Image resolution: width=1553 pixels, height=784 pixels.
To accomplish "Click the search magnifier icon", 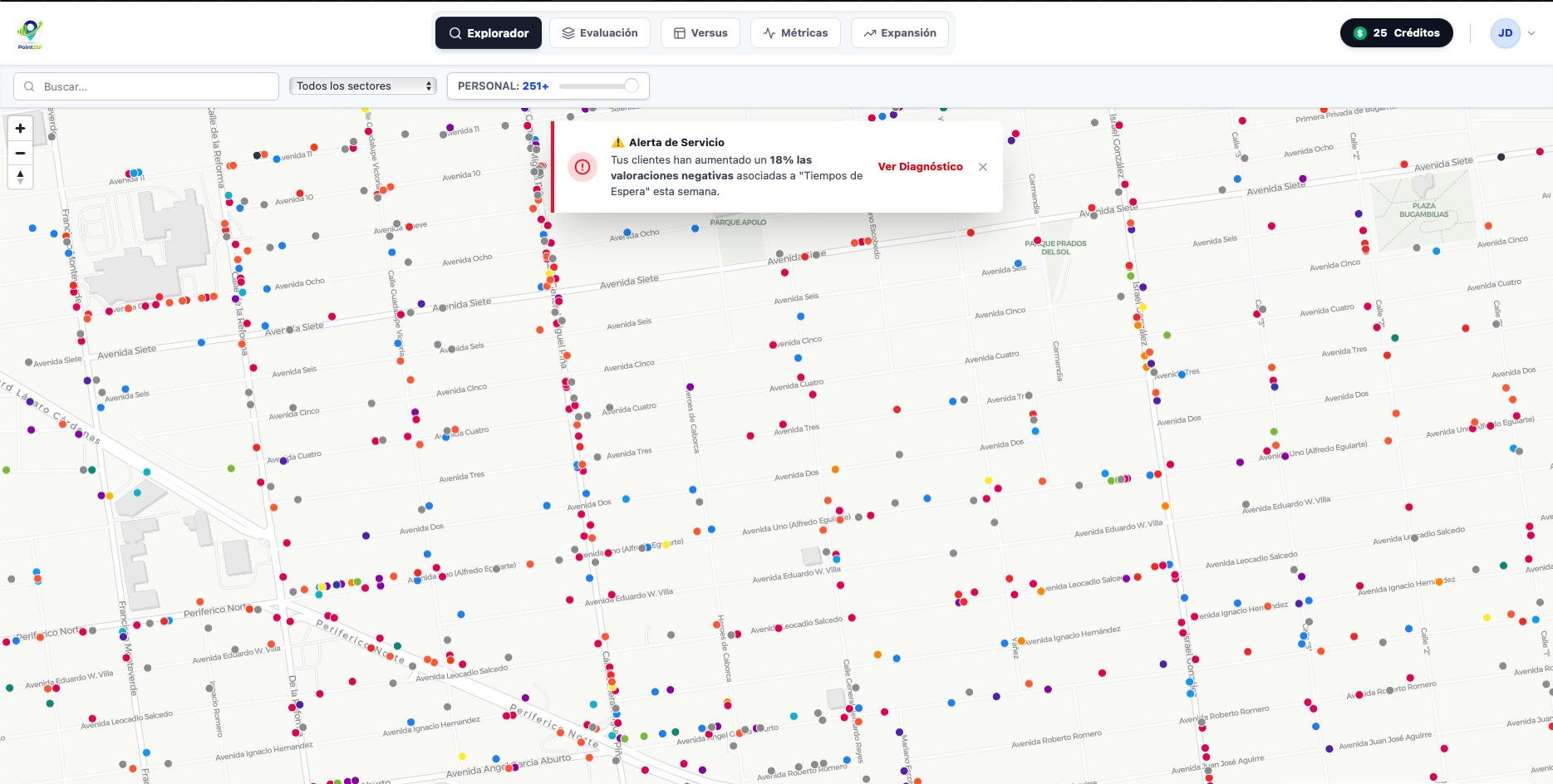I will point(30,86).
